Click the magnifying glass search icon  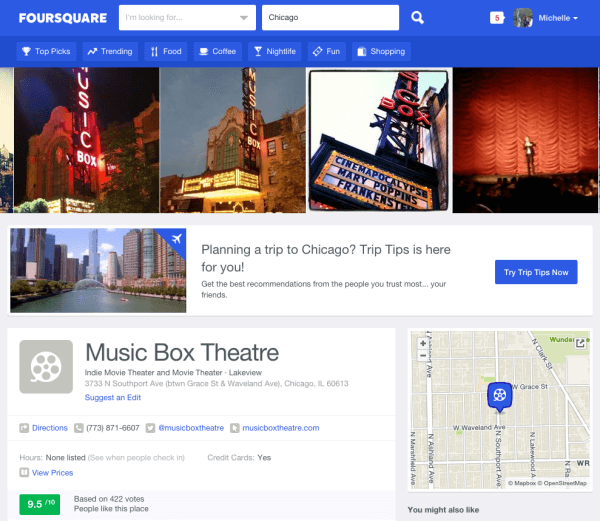pos(417,18)
